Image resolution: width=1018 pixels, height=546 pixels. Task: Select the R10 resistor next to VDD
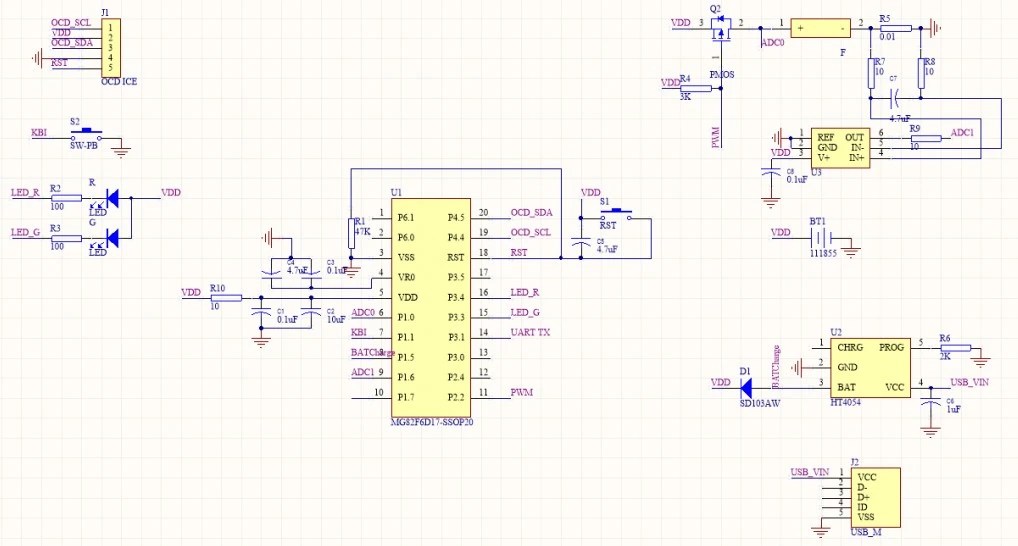pos(226,298)
